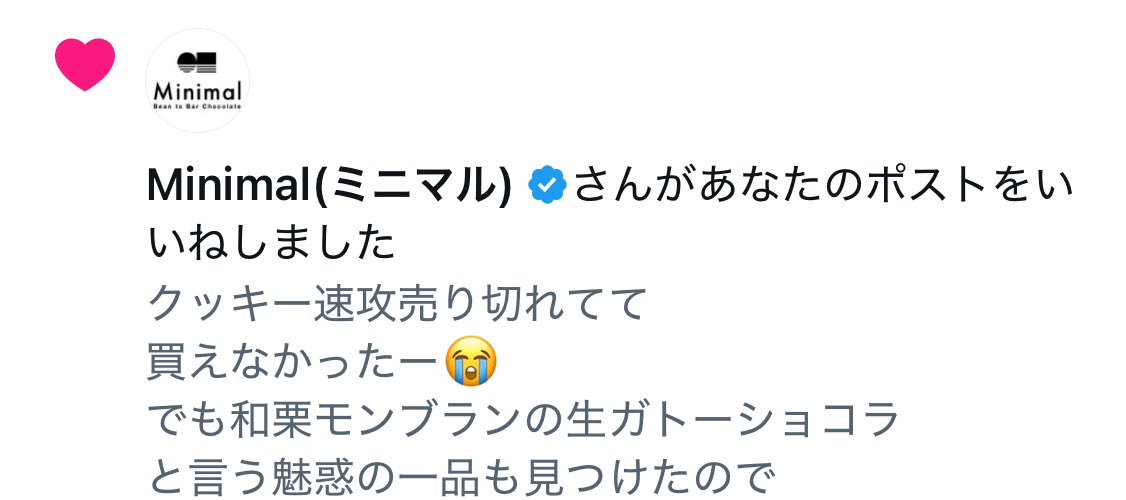
Task: Click the word あなた in the notification
Action: tap(760, 185)
